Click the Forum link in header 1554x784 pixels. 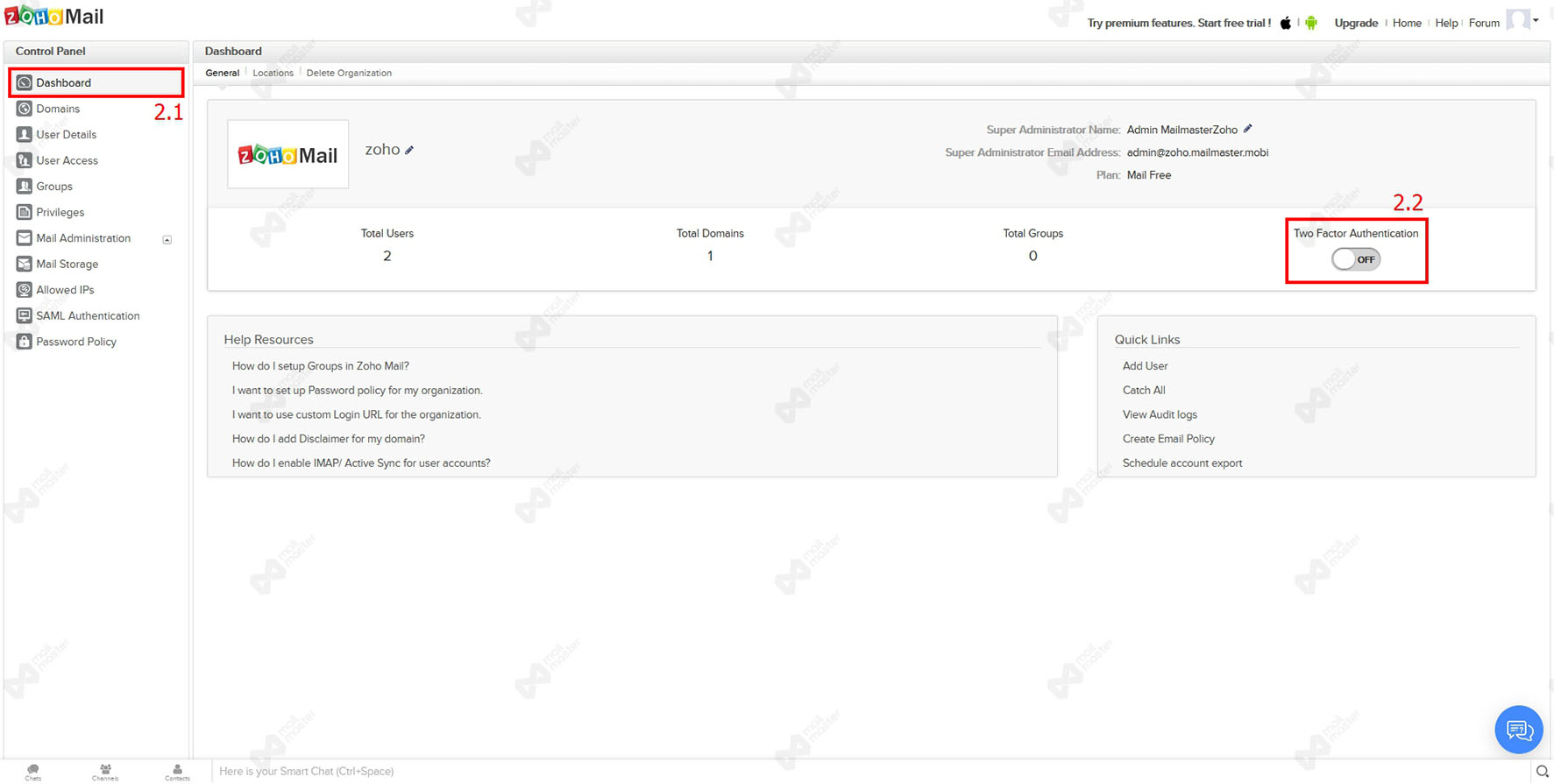click(1484, 23)
